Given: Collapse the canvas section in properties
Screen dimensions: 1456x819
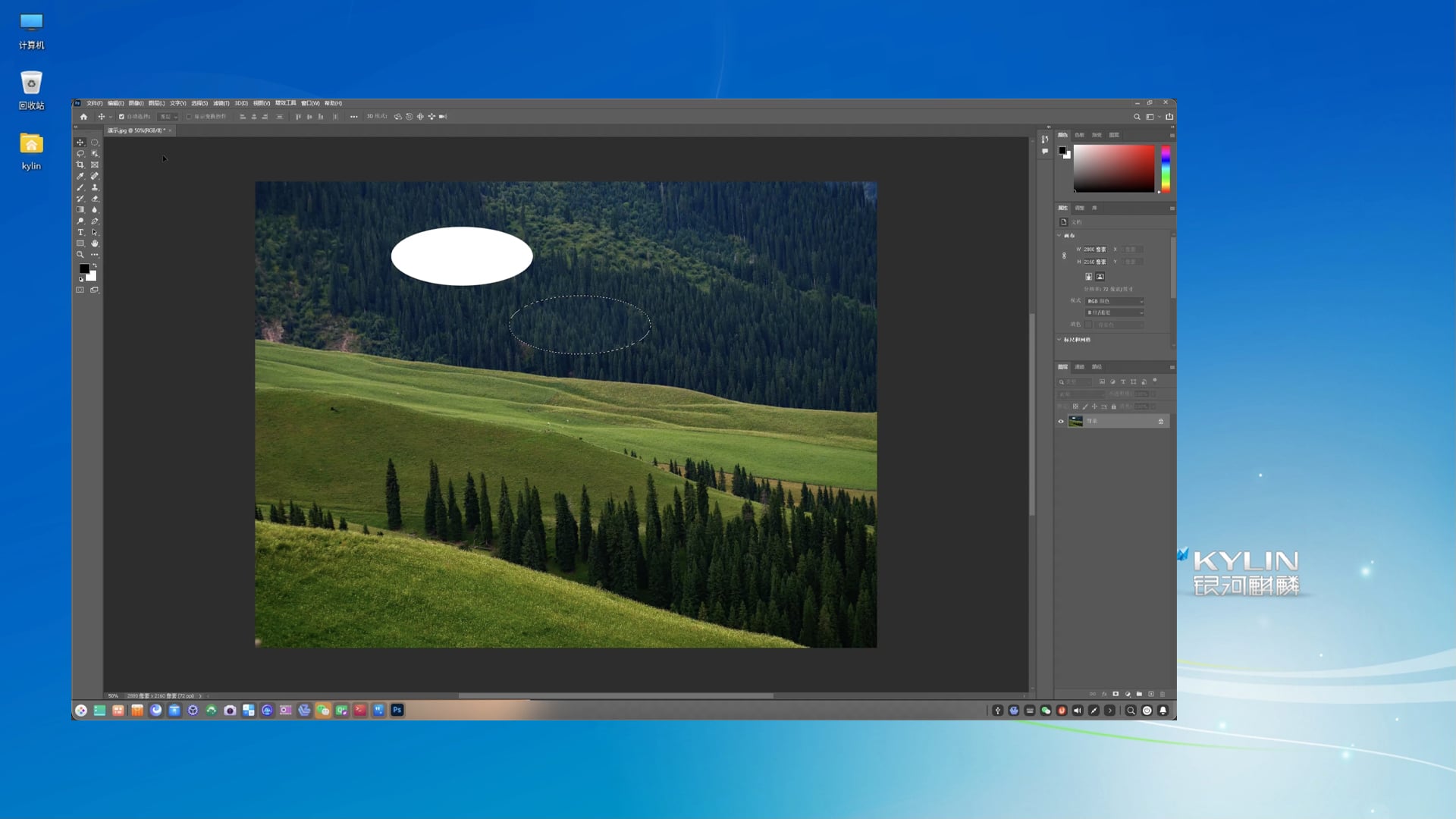Looking at the screenshot, I should click(x=1059, y=236).
